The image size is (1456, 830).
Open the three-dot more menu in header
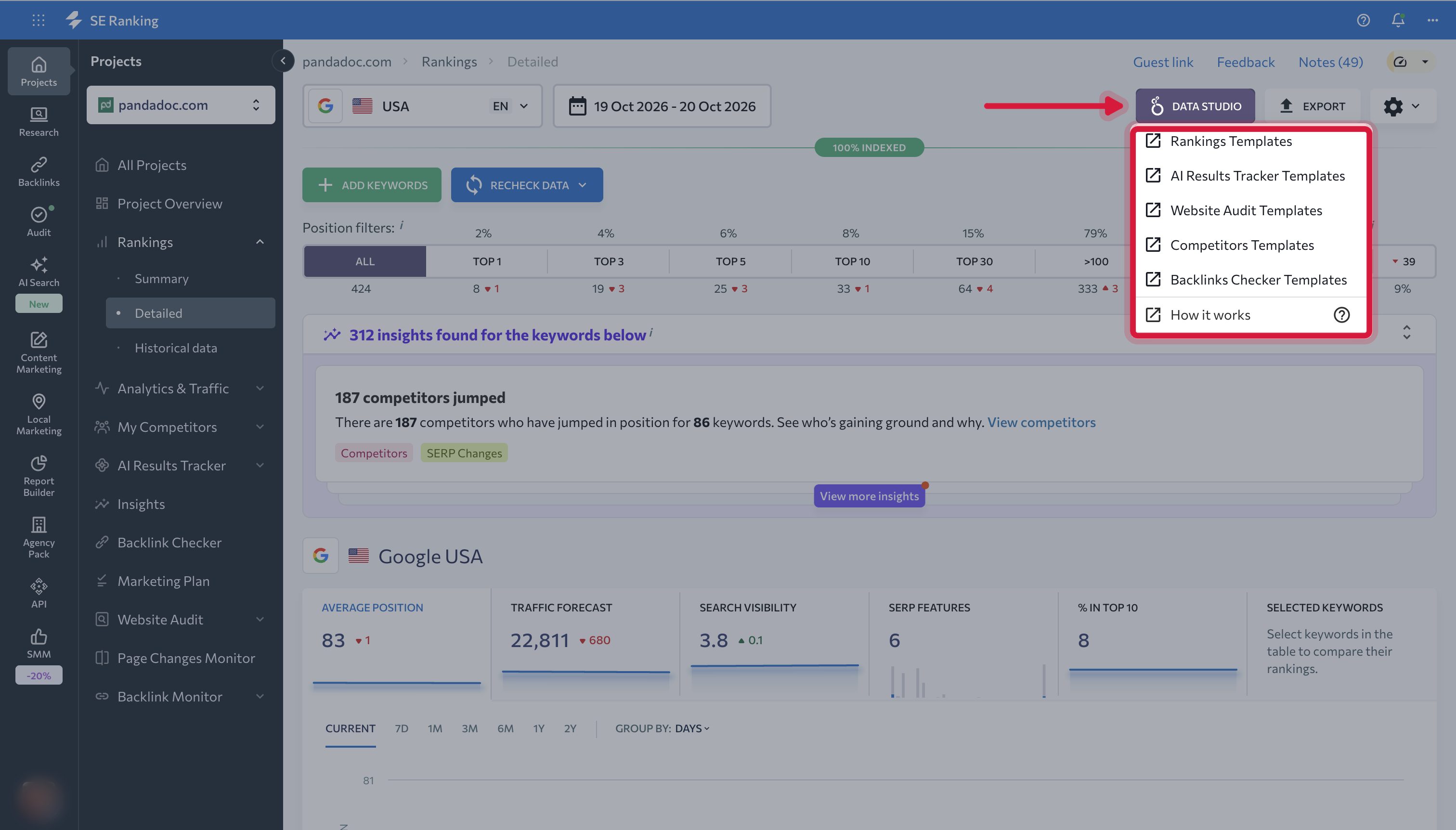(x=1432, y=21)
